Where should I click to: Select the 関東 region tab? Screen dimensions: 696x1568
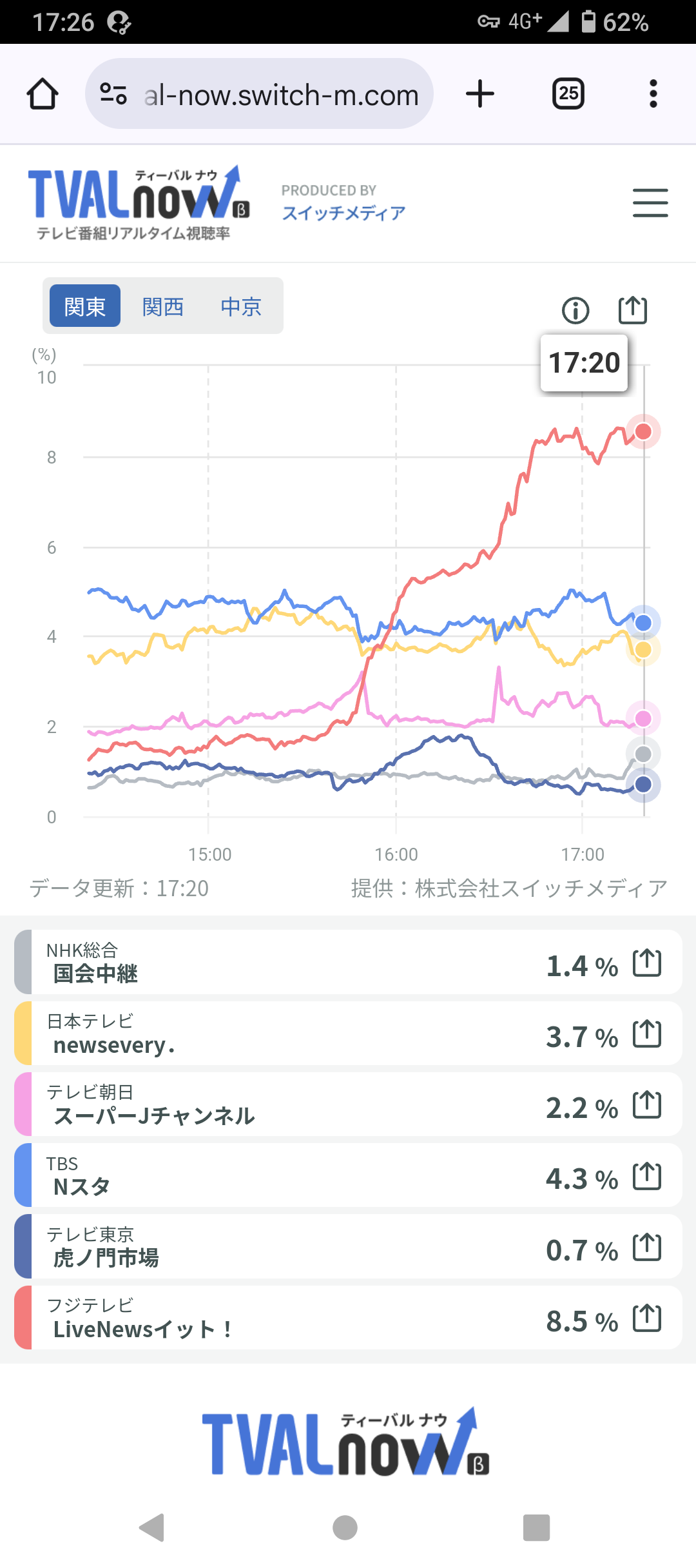[x=85, y=306]
